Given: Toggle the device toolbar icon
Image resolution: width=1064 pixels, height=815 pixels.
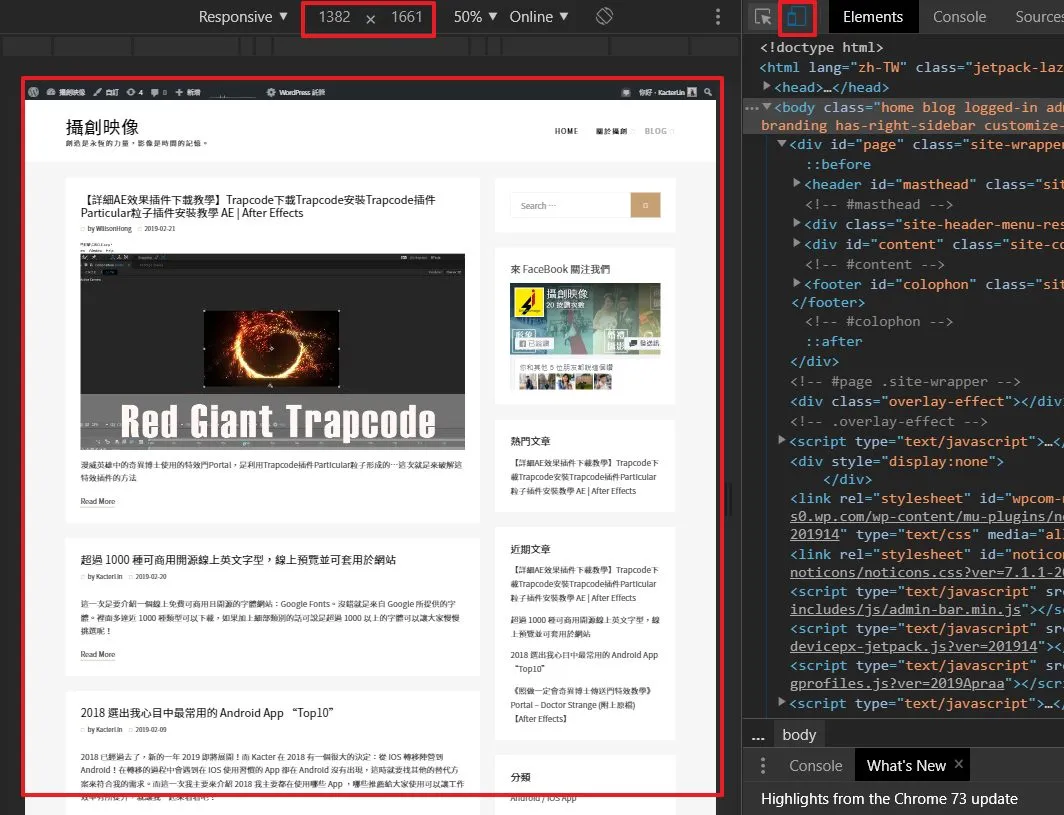Looking at the screenshot, I should (x=797, y=17).
